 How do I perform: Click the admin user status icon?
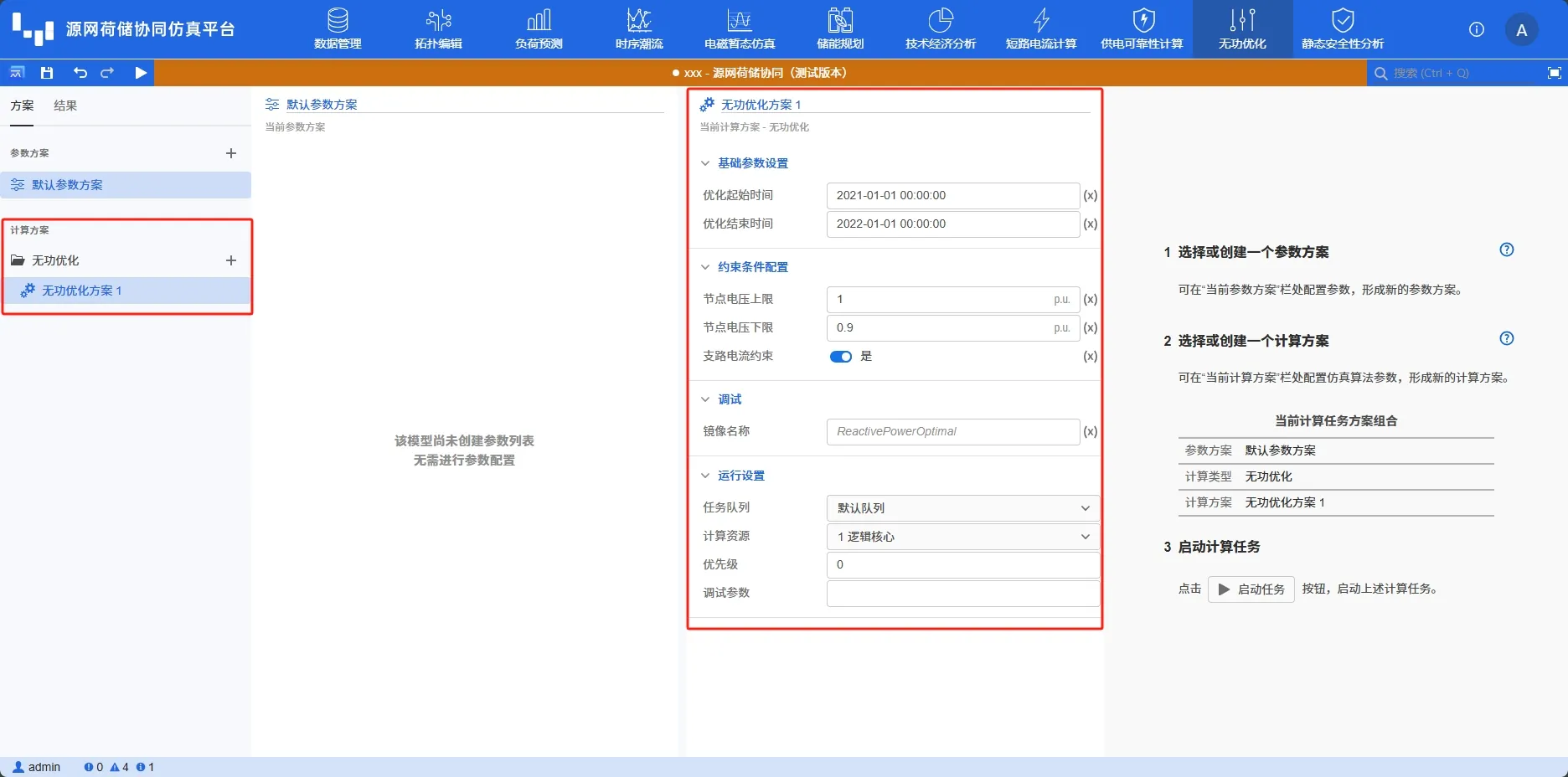click(x=18, y=767)
